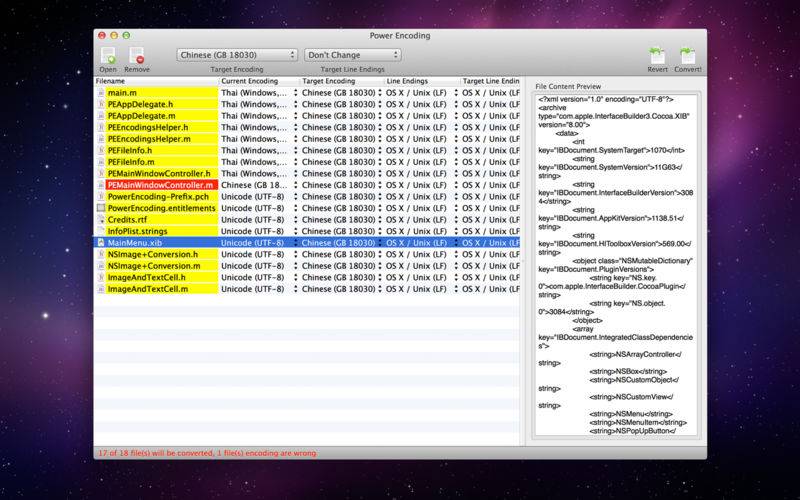Click the MainMenu.xib file icon

[x=101, y=242]
